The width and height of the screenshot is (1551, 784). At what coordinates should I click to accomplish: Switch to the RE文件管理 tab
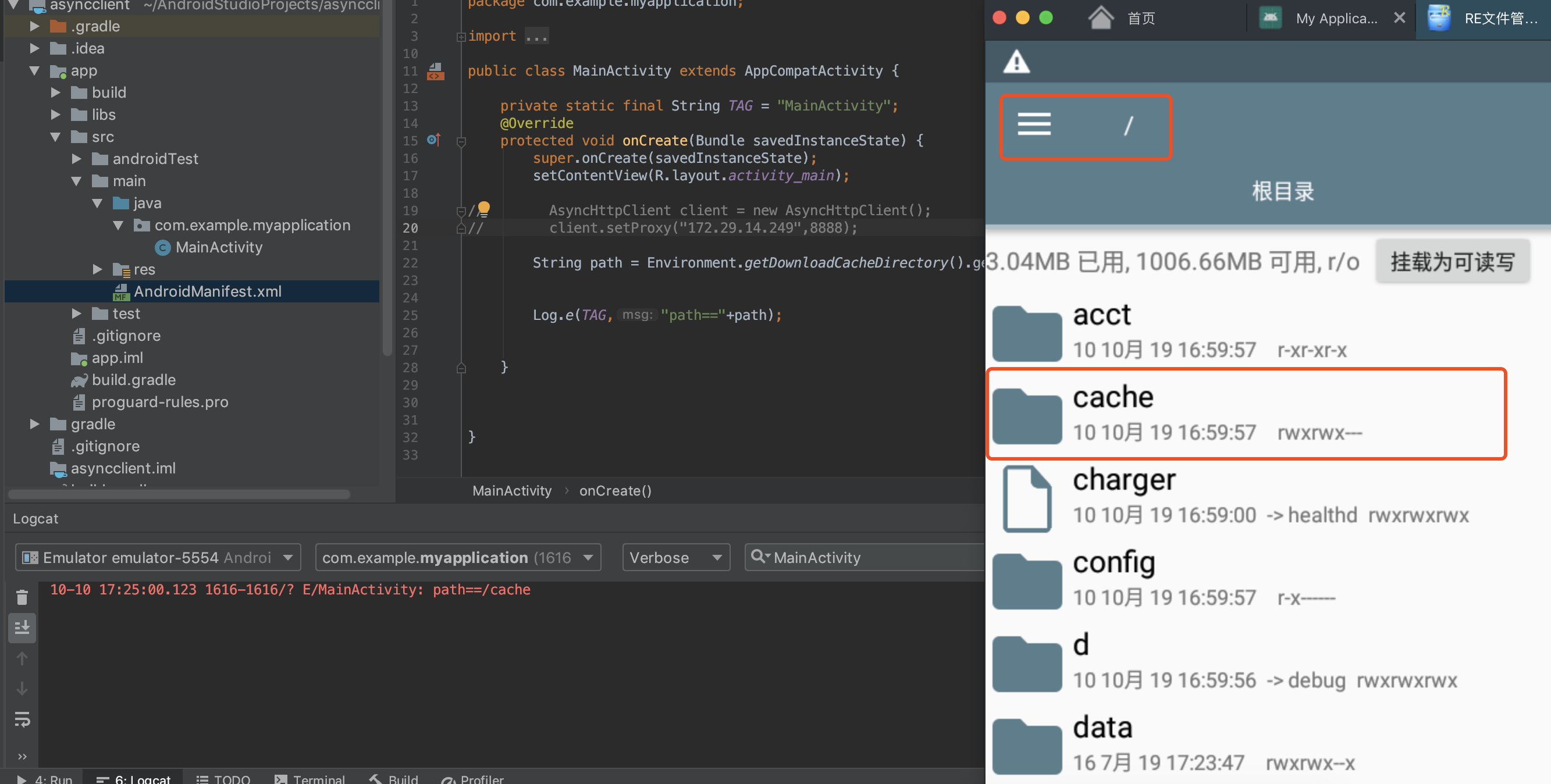point(1483,18)
